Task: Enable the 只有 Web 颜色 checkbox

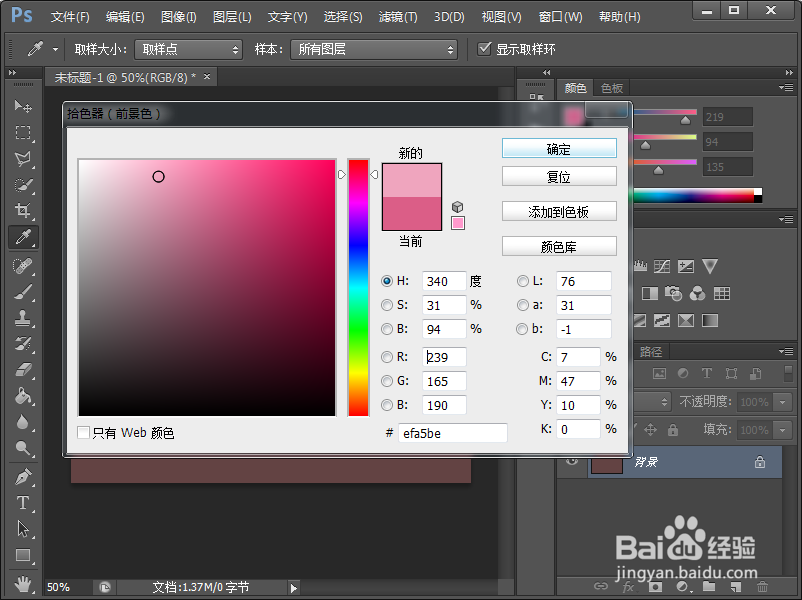Action: [84, 433]
